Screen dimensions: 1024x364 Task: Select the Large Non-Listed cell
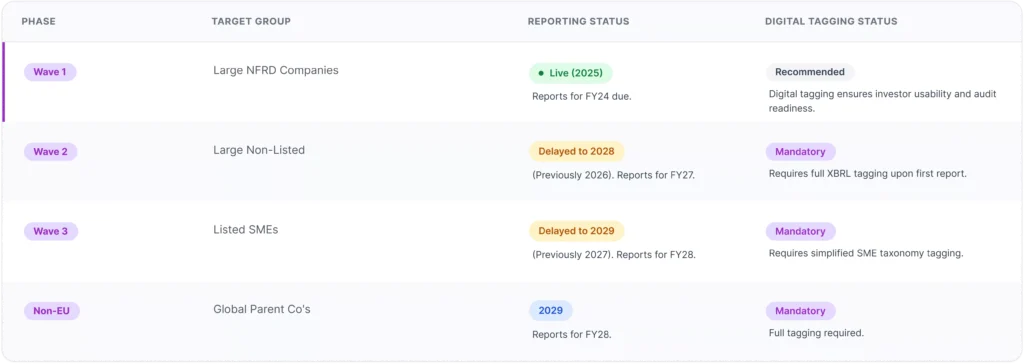tap(259, 150)
